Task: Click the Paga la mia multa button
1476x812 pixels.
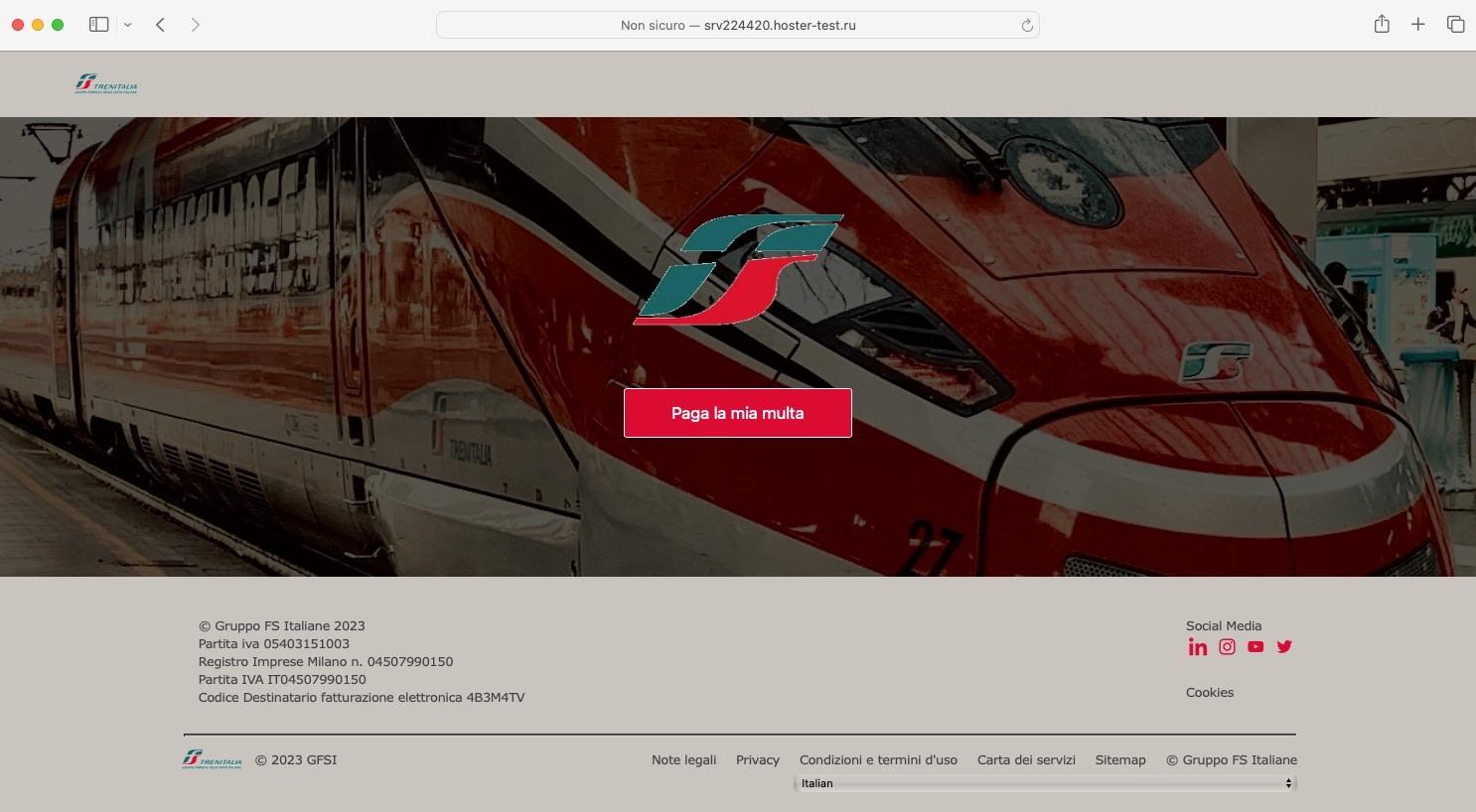Action: coord(738,413)
